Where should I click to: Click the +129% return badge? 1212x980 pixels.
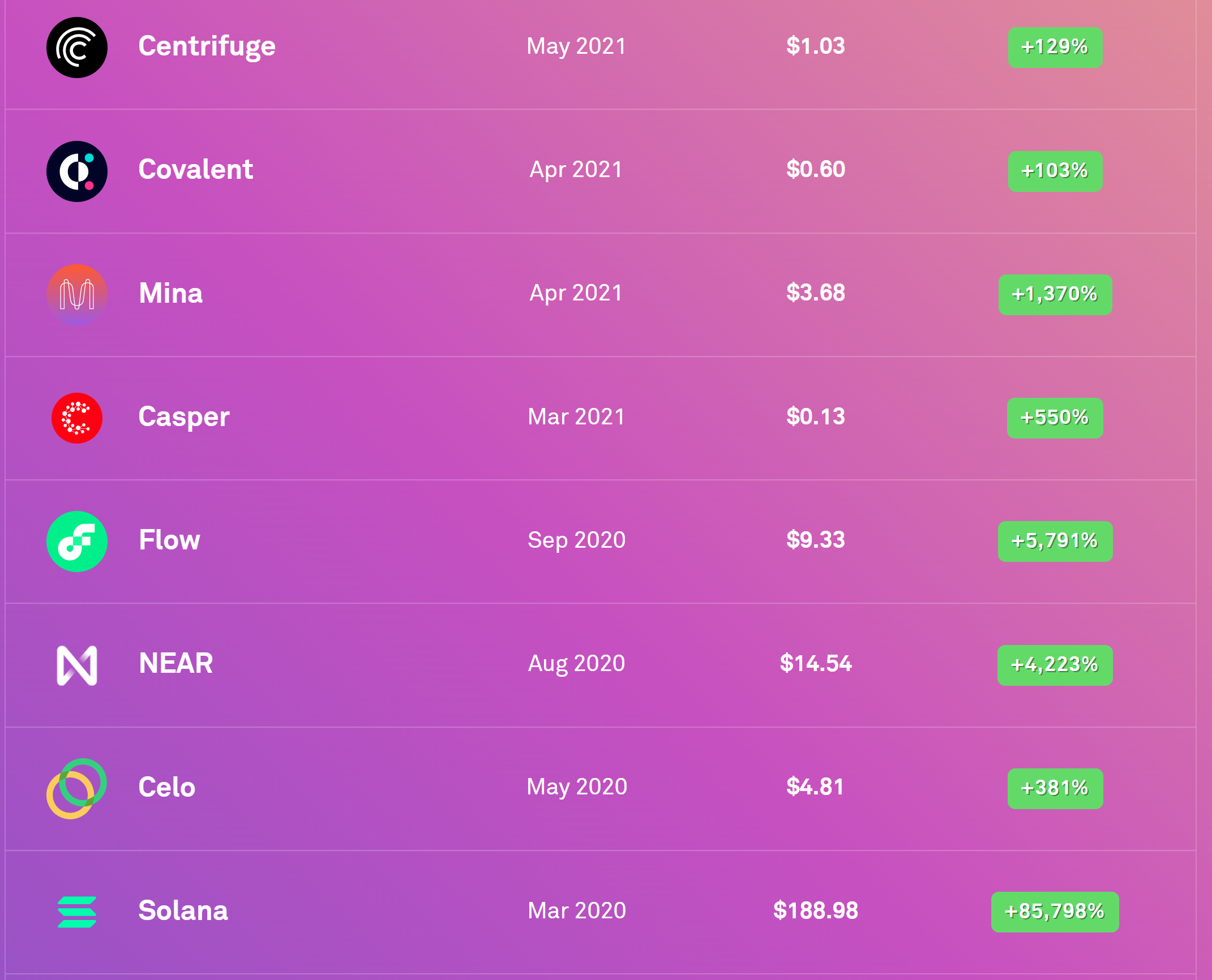(1055, 47)
